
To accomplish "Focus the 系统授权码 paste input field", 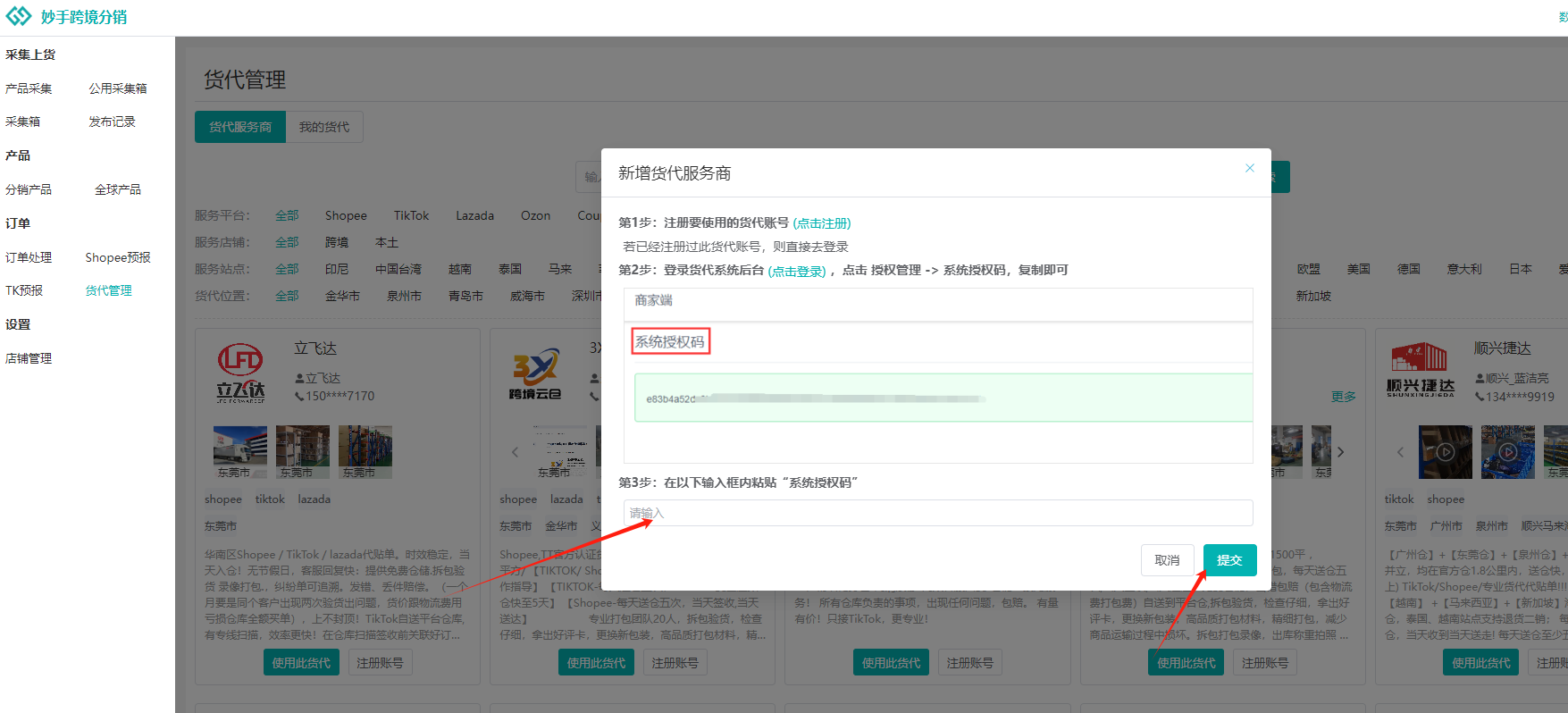I will [x=938, y=513].
